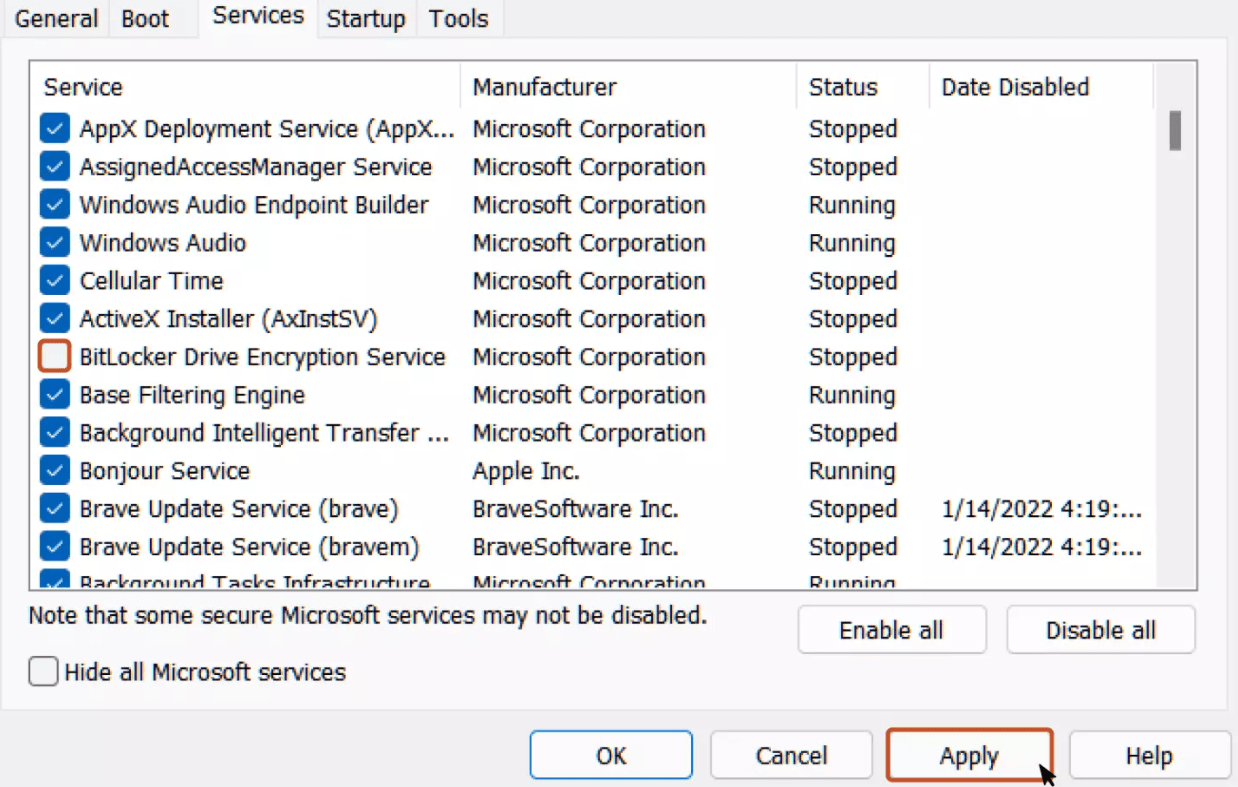This screenshot has width=1238, height=787.
Task: Toggle the Cellular Time service checkbox
Action: (x=54, y=281)
